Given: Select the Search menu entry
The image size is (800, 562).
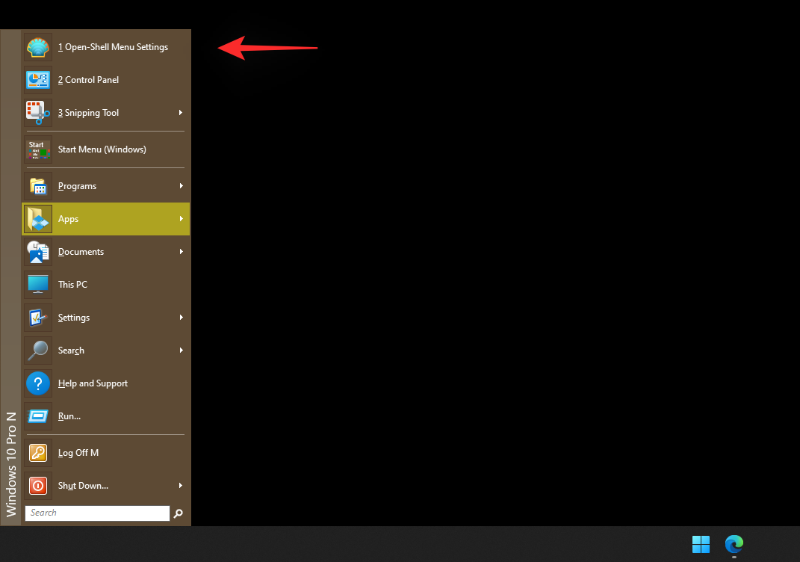Looking at the screenshot, I should tap(71, 351).
